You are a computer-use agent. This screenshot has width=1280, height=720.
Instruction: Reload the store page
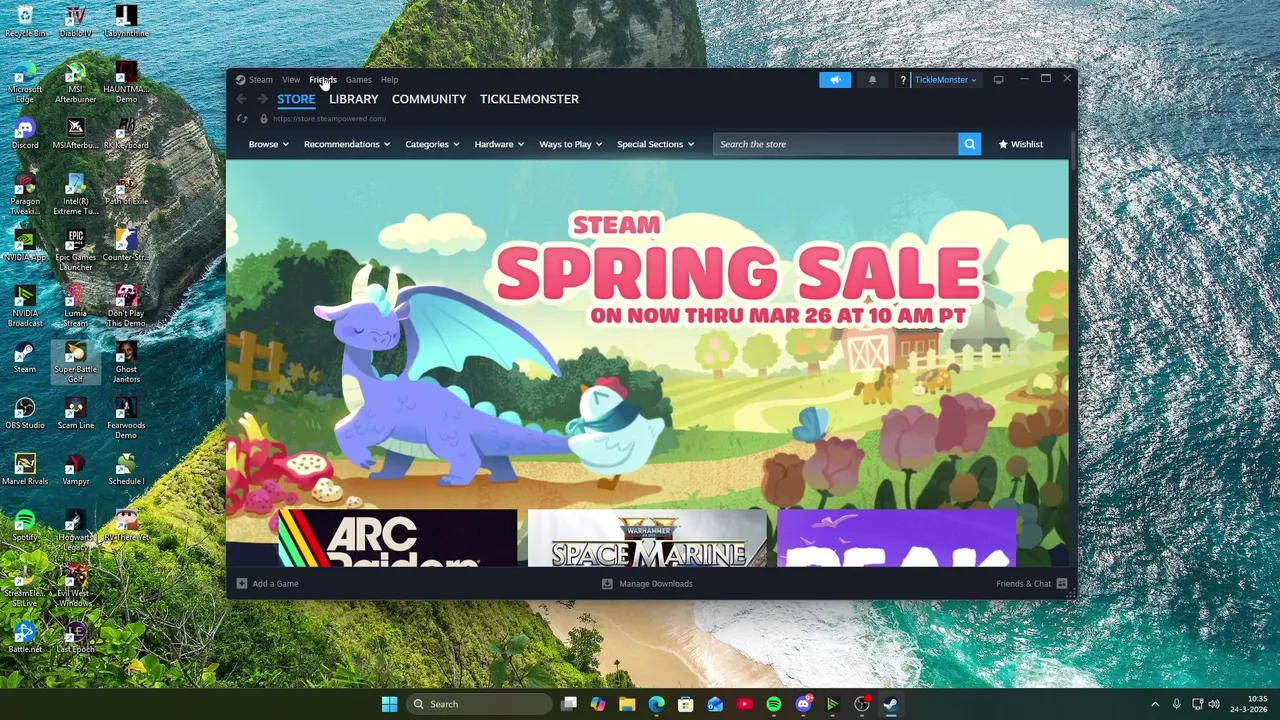click(241, 119)
